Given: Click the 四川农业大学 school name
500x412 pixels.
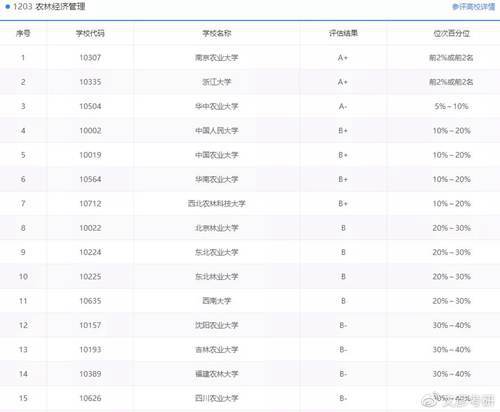Looking at the screenshot, I should [x=217, y=398].
